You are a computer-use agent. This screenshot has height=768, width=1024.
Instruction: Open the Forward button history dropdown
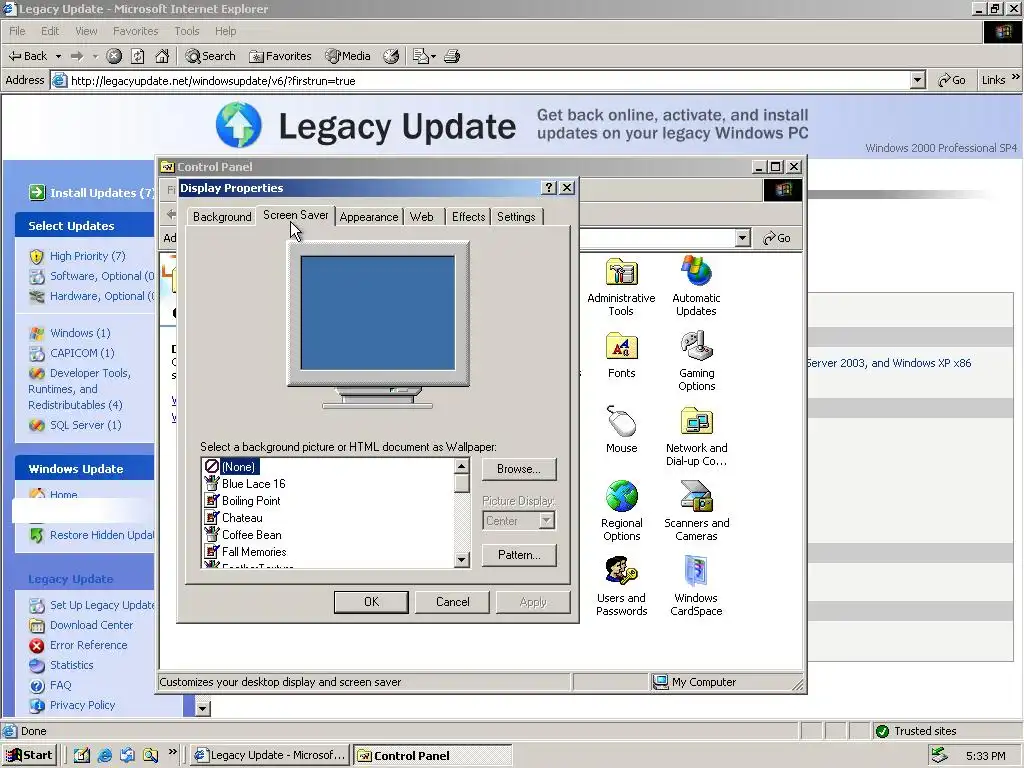pyautogui.click(x=95, y=56)
